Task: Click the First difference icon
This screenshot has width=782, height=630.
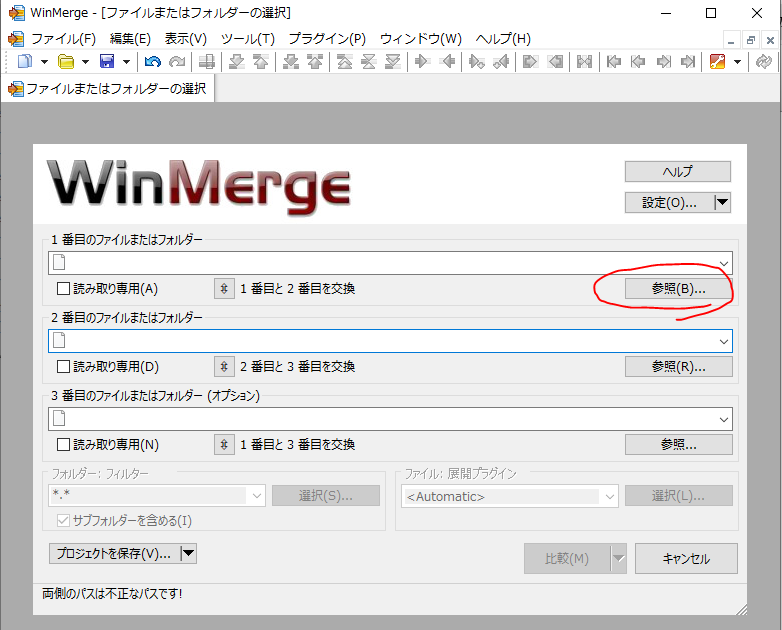Action: click(345, 62)
